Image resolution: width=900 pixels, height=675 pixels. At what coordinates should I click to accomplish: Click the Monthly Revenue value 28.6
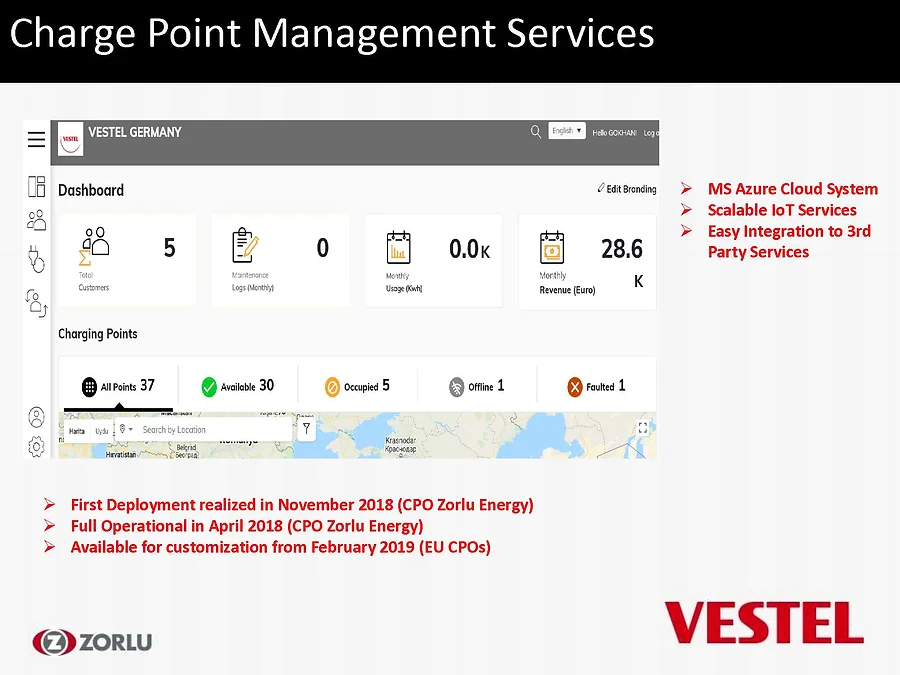click(x=622, y=249)
